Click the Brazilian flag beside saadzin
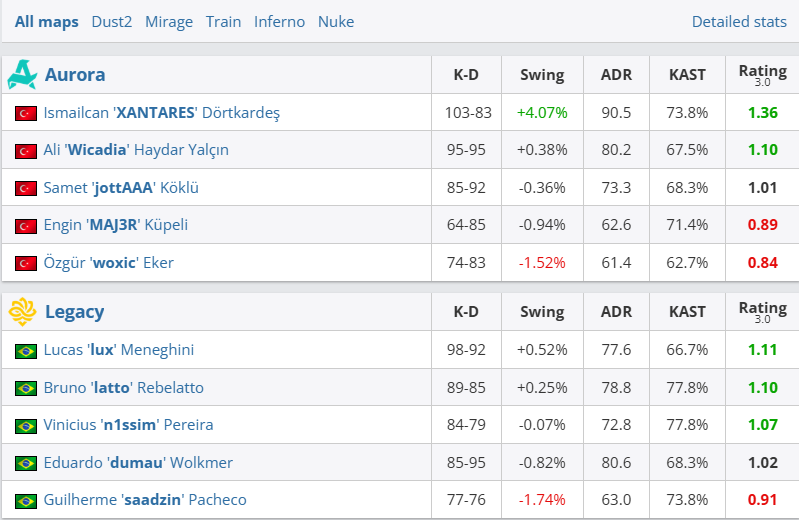The width and height of the screenshot is (799, 520). click(x=26, y=500)
